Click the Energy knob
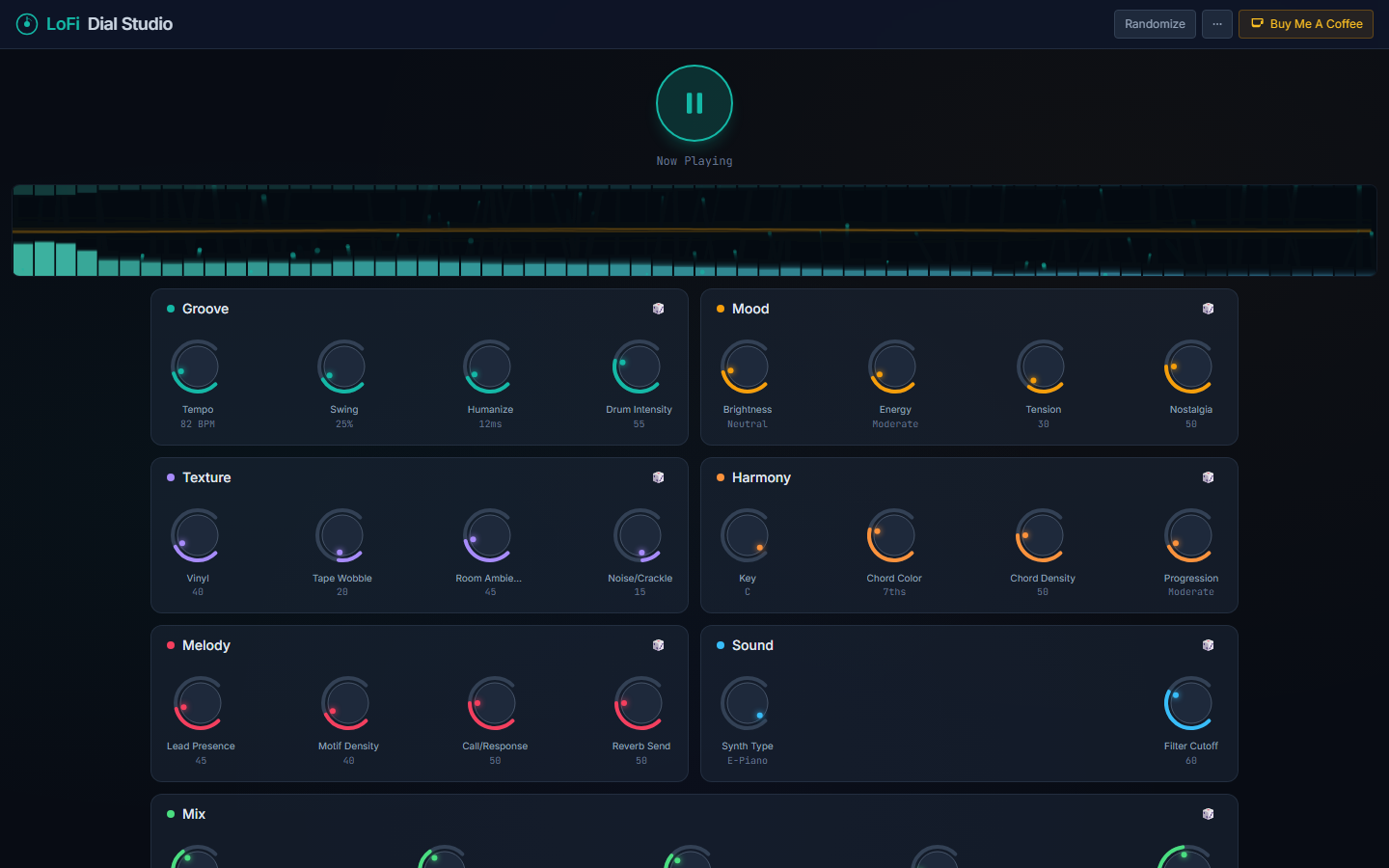This screenshot has width=1389, height=868. tap(895, 366)
